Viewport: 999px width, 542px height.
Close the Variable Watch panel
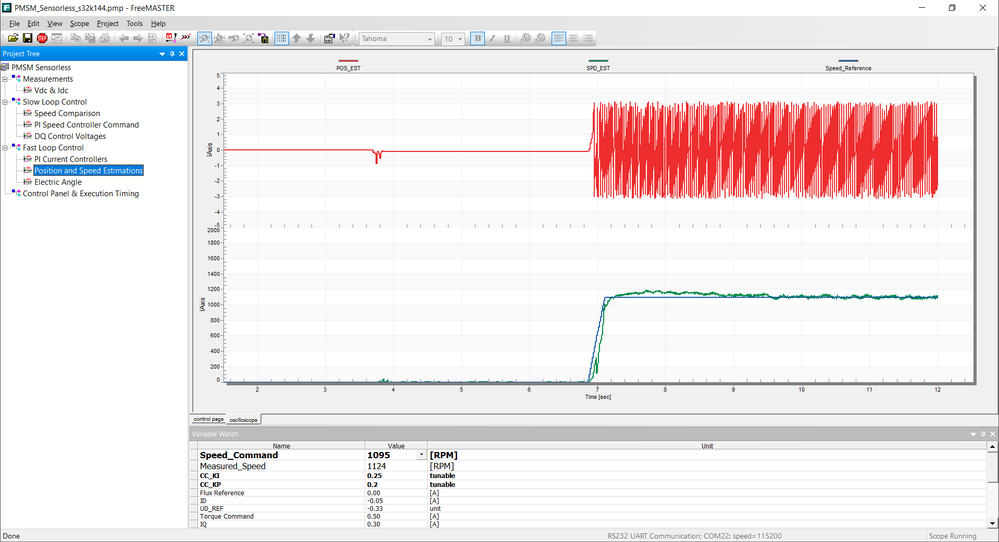(993, 434)
